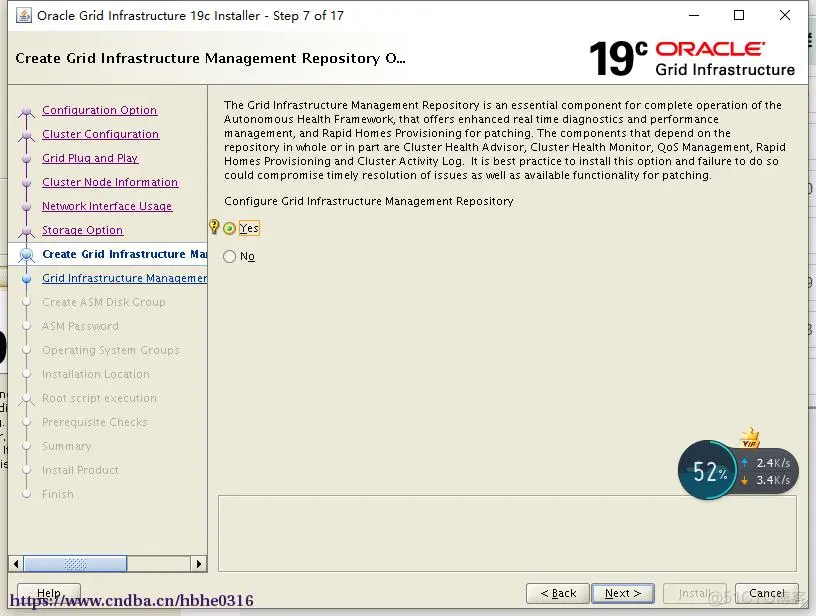The width and height of the screenshot is (816, 616).
Task: Click the upload speed 2.4K/s indicator
Action: click(x=767, y=463)
